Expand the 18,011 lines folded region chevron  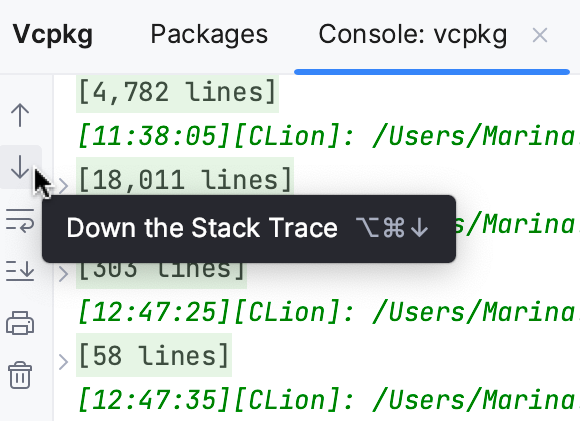[x=64, y=186]
